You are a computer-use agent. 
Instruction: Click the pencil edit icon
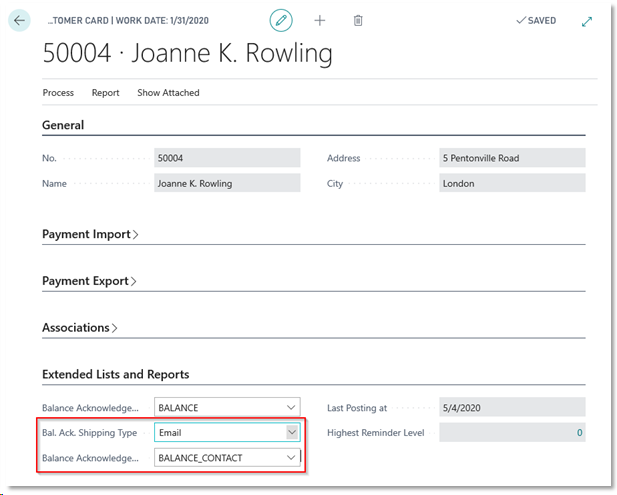(281, 20)
